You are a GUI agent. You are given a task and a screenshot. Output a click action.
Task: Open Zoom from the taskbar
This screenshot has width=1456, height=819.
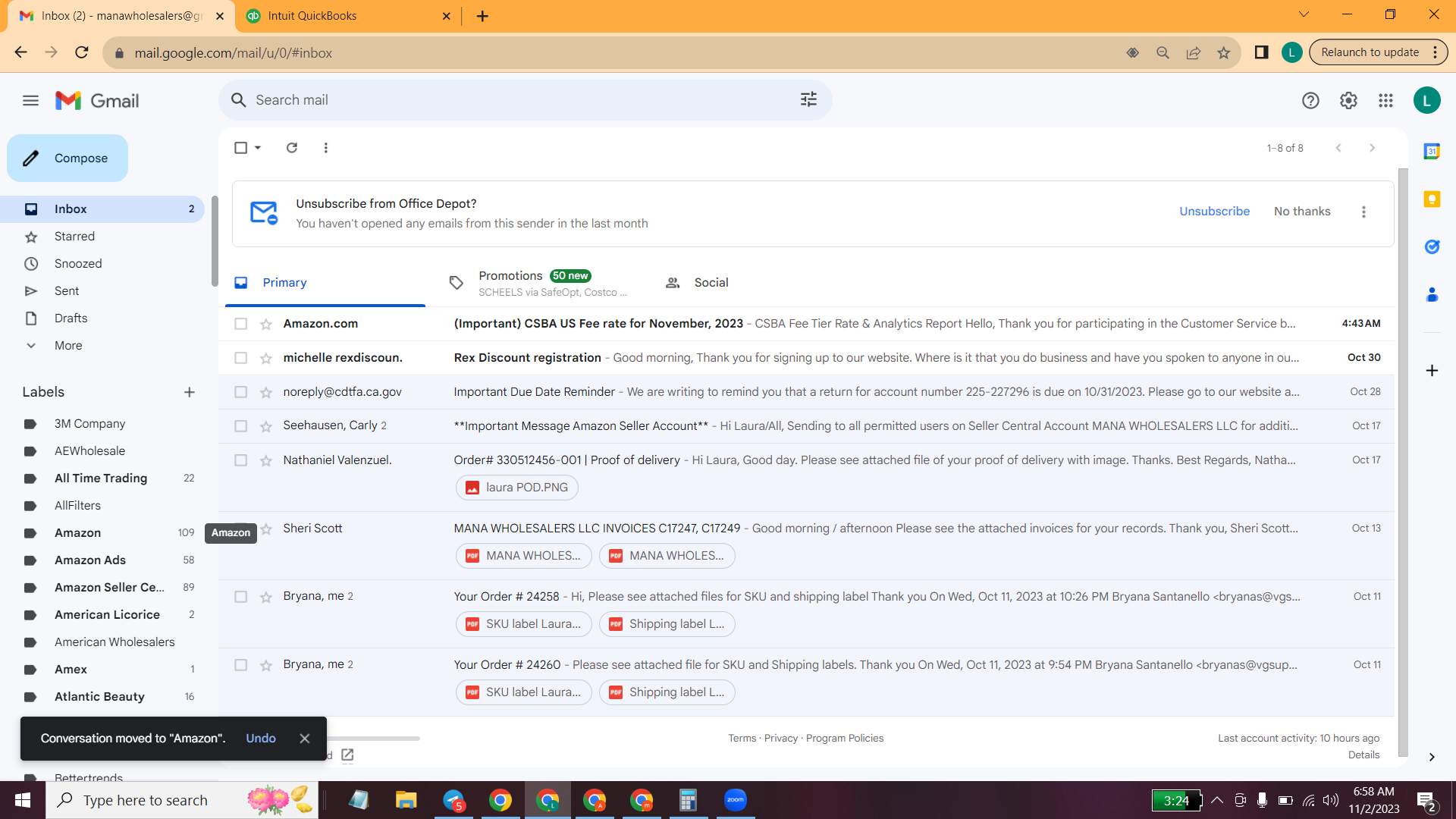tap(736, 800)
